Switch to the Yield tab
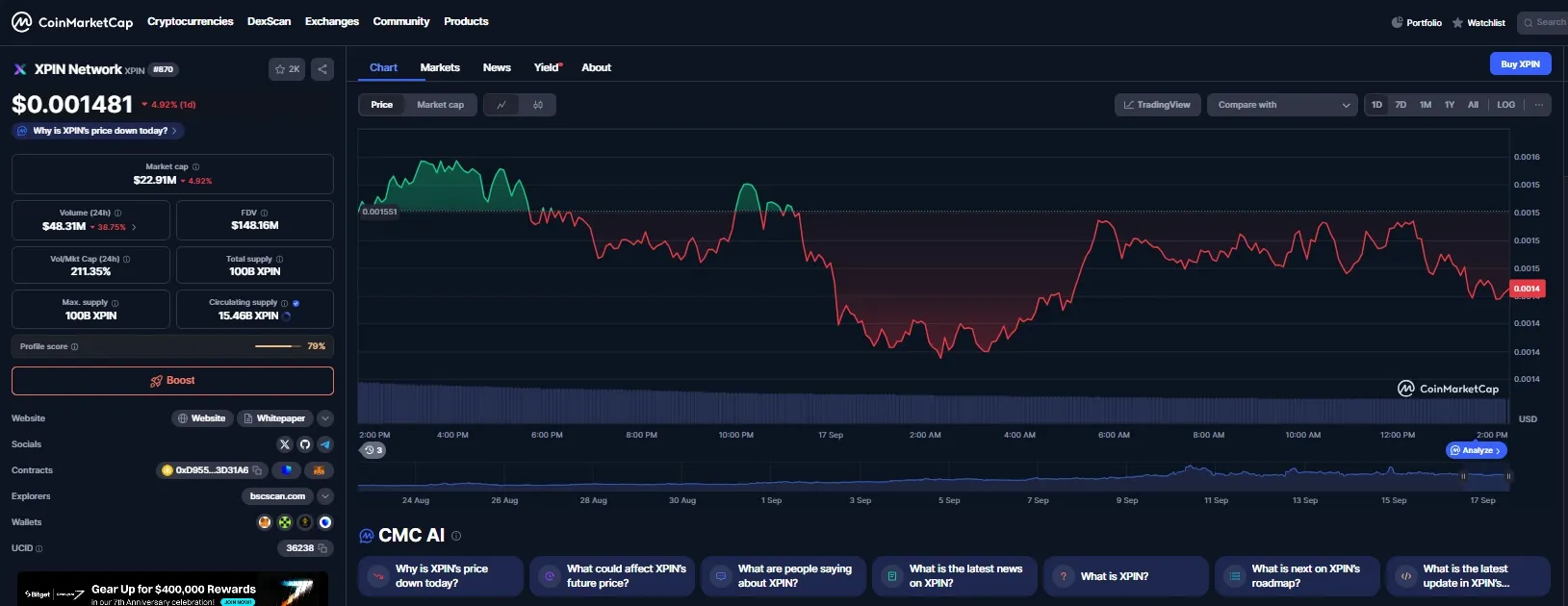Screen dimensions: 1568x606 (x=548, y=67)
